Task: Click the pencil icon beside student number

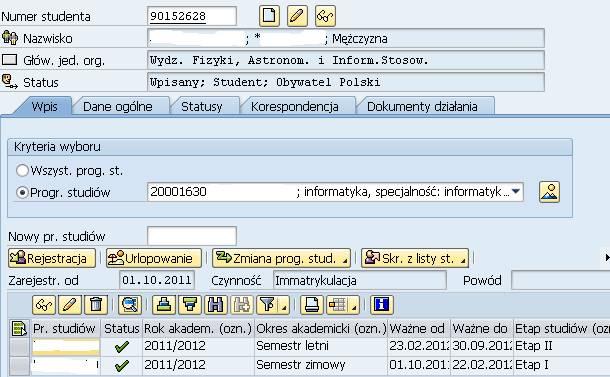Action: click(x=297, y=16)
